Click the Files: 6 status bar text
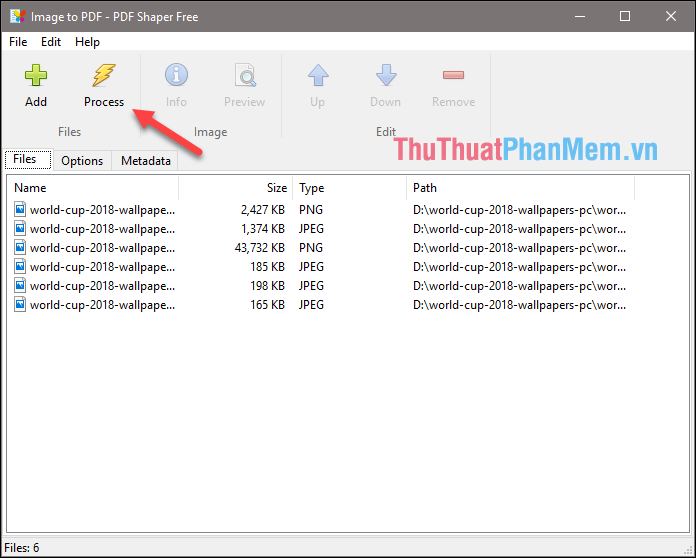The height and width of the screenshot is (558, 696). [22, 548]
